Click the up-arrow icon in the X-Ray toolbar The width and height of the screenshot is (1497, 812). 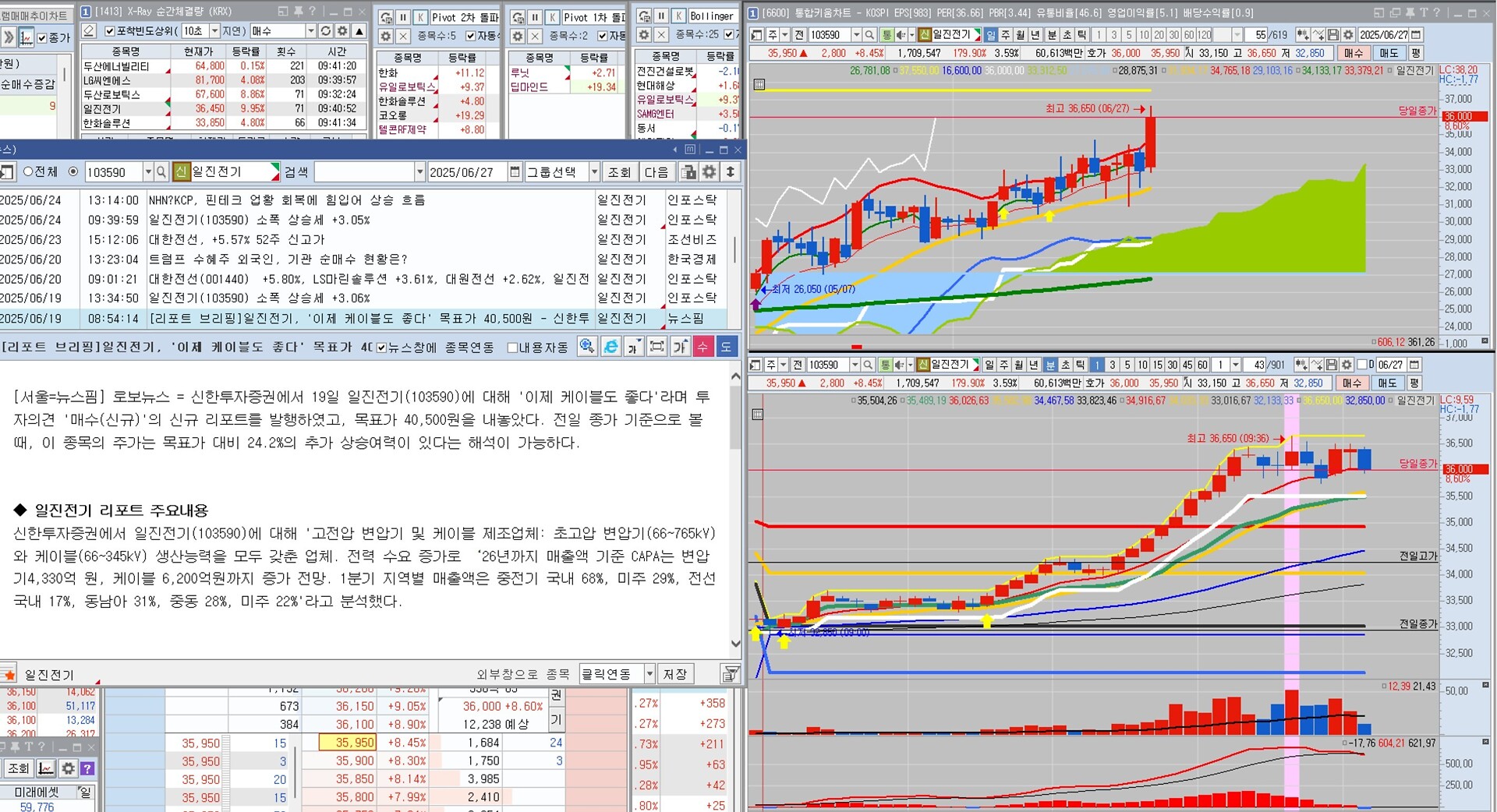click(x=359, y=30)
